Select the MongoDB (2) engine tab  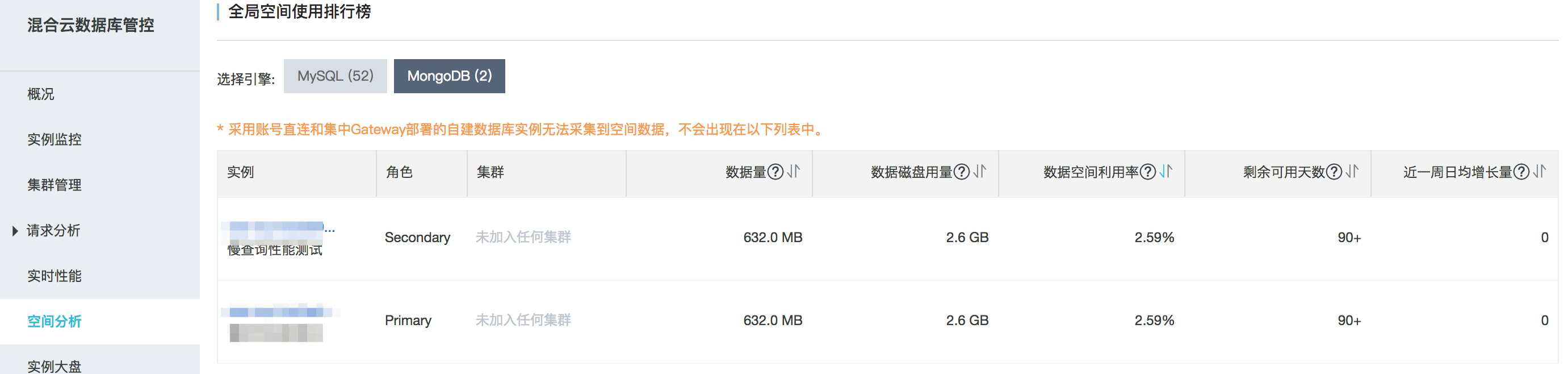point(449,76)
